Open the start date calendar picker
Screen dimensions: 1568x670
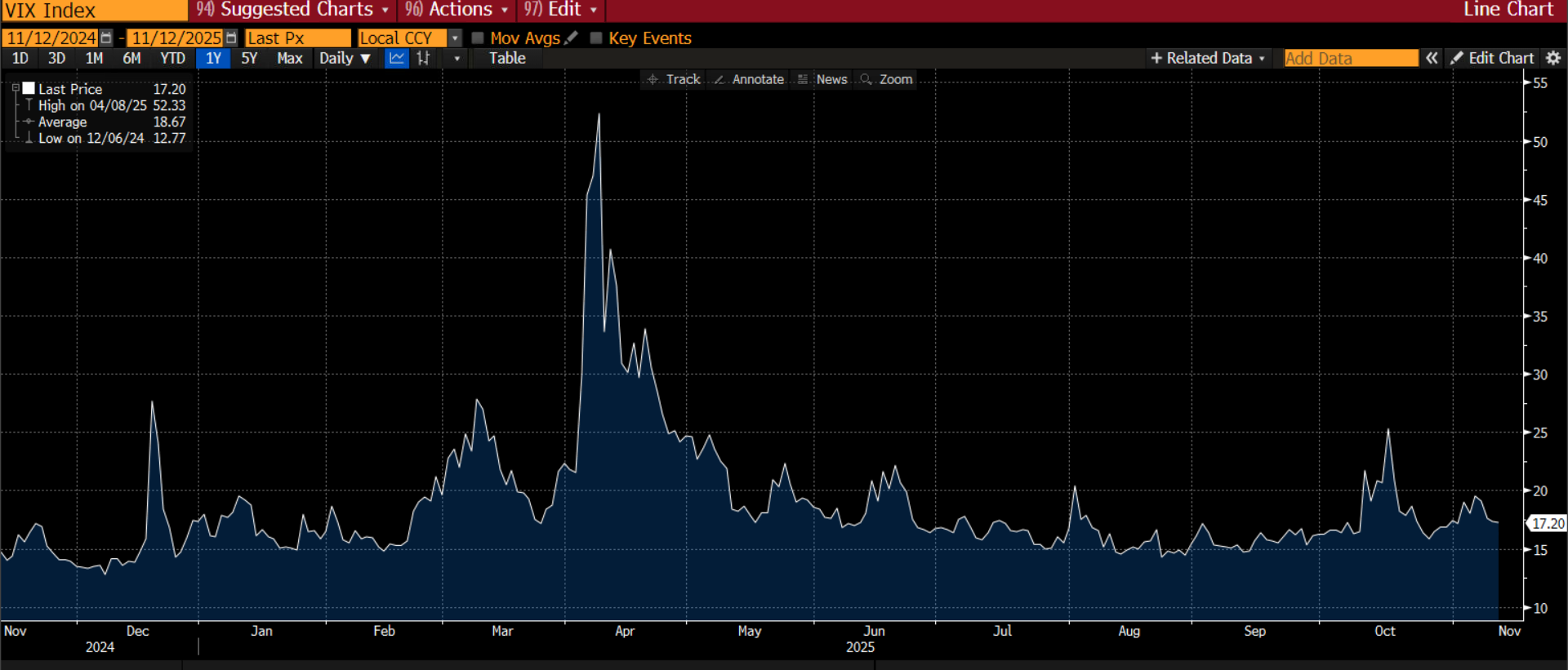click(x=106, y=38)
